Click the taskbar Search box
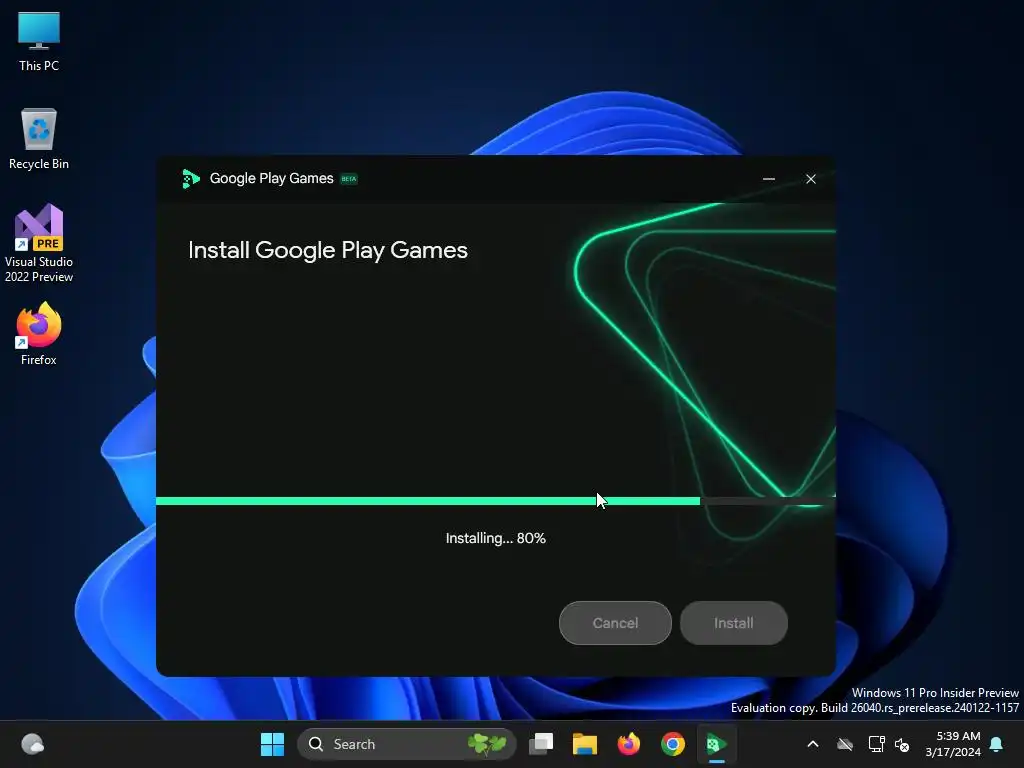The width and height of the screenshot is (1024, 768). pos(406,744)
